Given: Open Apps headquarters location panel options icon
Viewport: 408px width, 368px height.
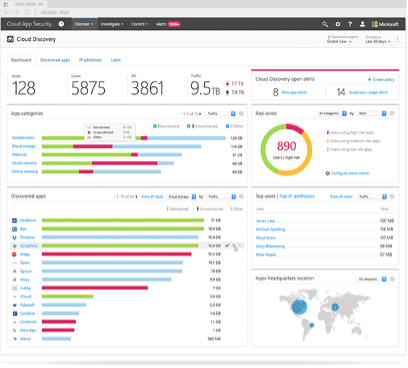Looking at the screenshot, I should (392, 279).
